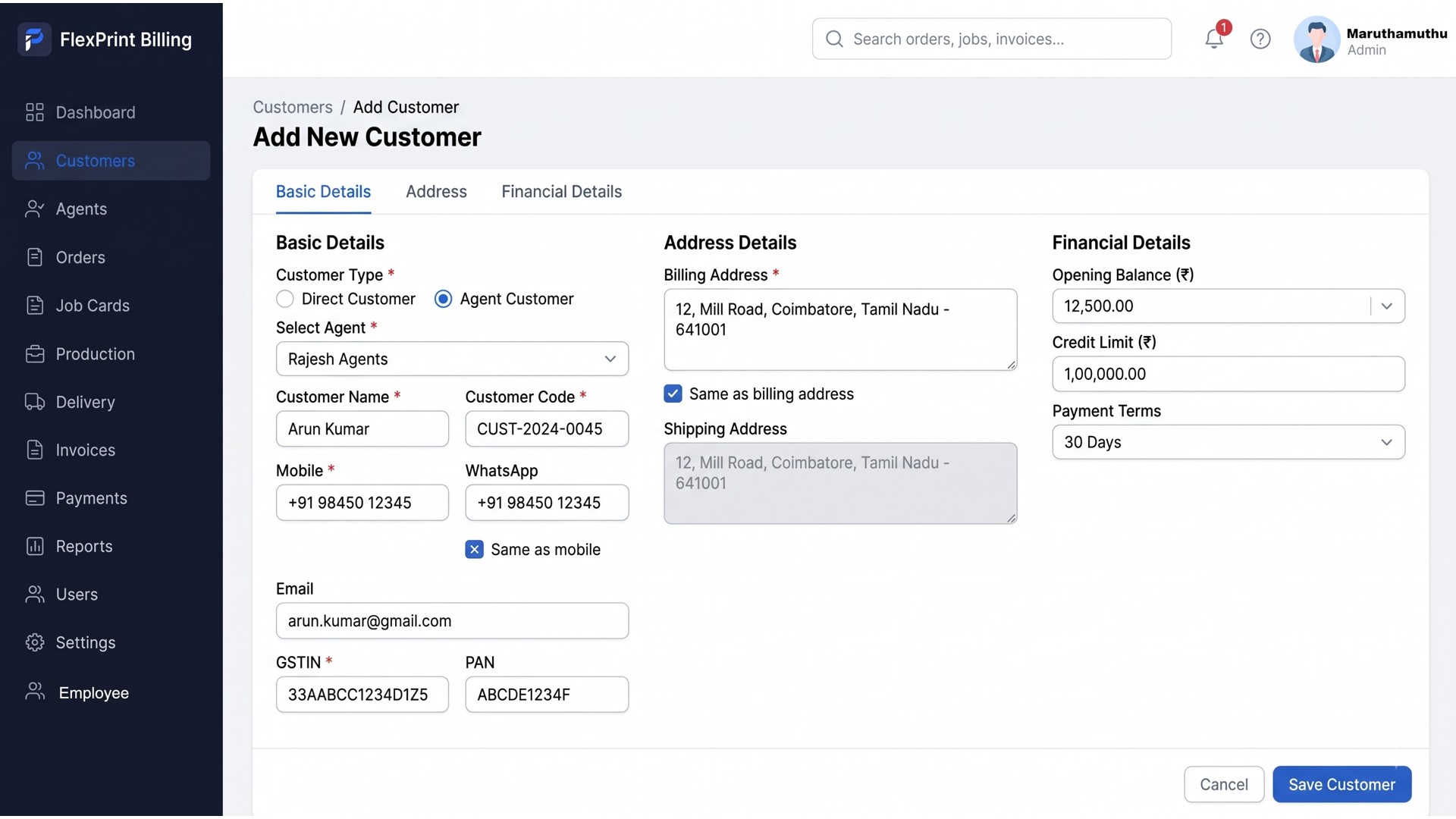Switch to the Address tab
Screen dimensions: 1456x819
tap(436, 192)
